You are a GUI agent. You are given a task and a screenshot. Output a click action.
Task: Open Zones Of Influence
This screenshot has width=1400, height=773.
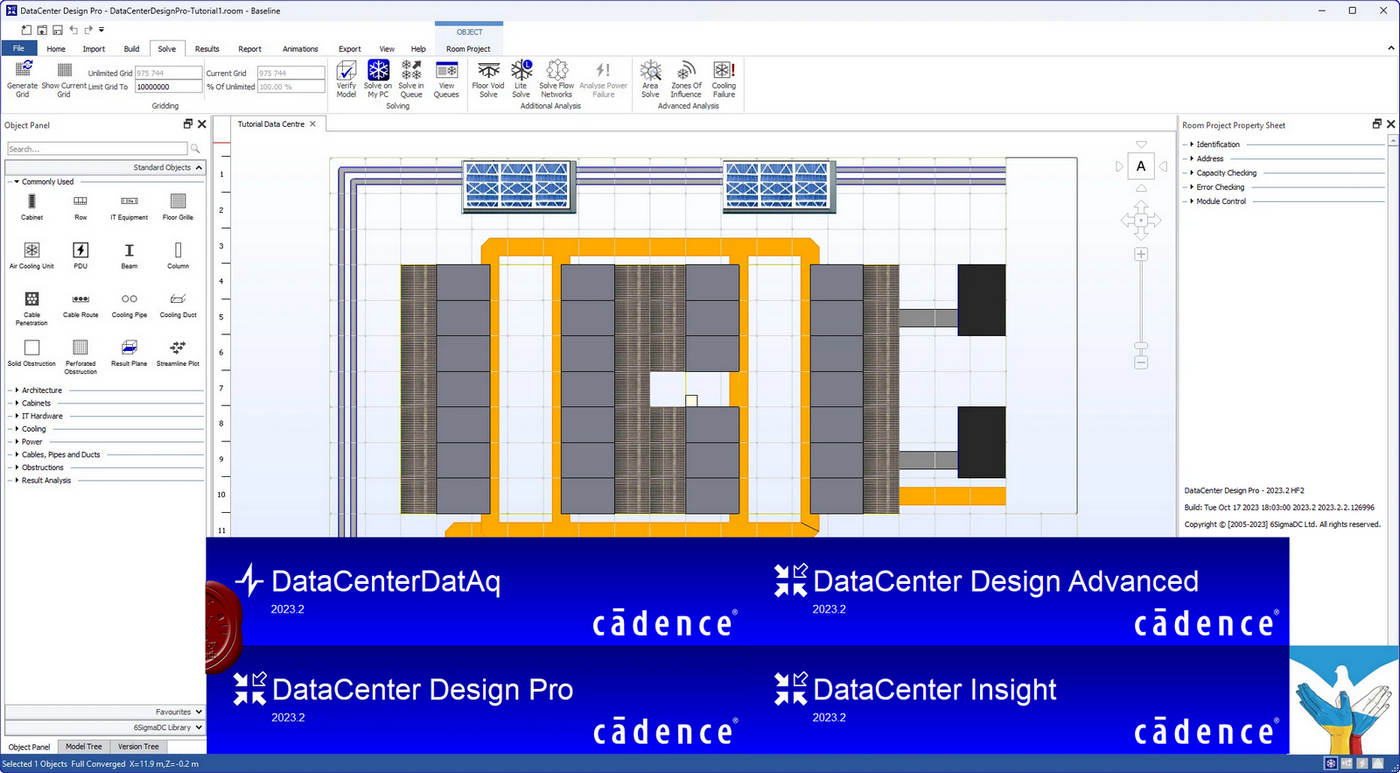point(686,78)
